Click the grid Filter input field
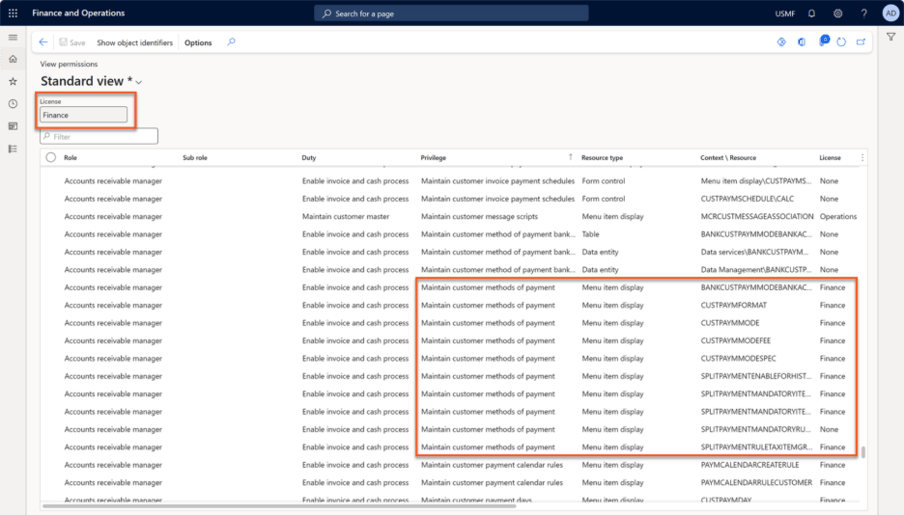The height and width of the screenshot is (515, 904). (99, 137)
